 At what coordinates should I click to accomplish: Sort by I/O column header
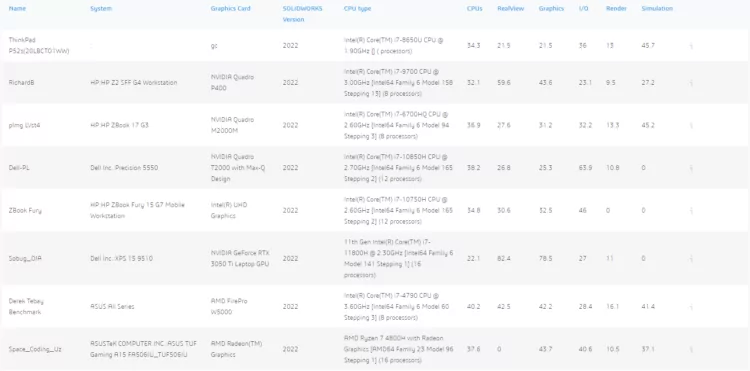pos(584,9)
